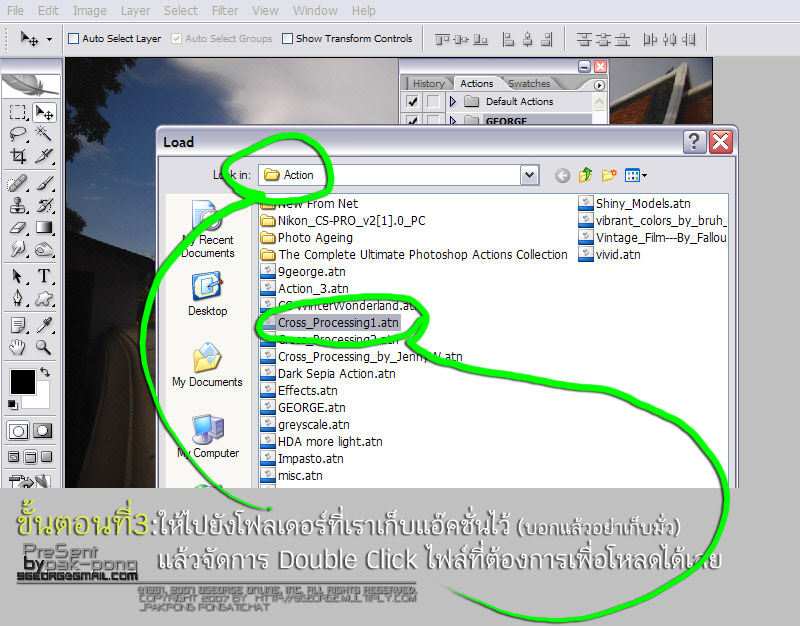Screen dimensions: 800x626
Task: Click Up One Level icon in Load dialog
Action: point(585,176)
